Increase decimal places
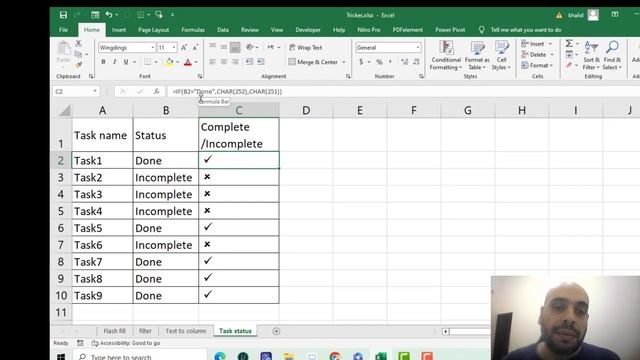 point(404,62)
